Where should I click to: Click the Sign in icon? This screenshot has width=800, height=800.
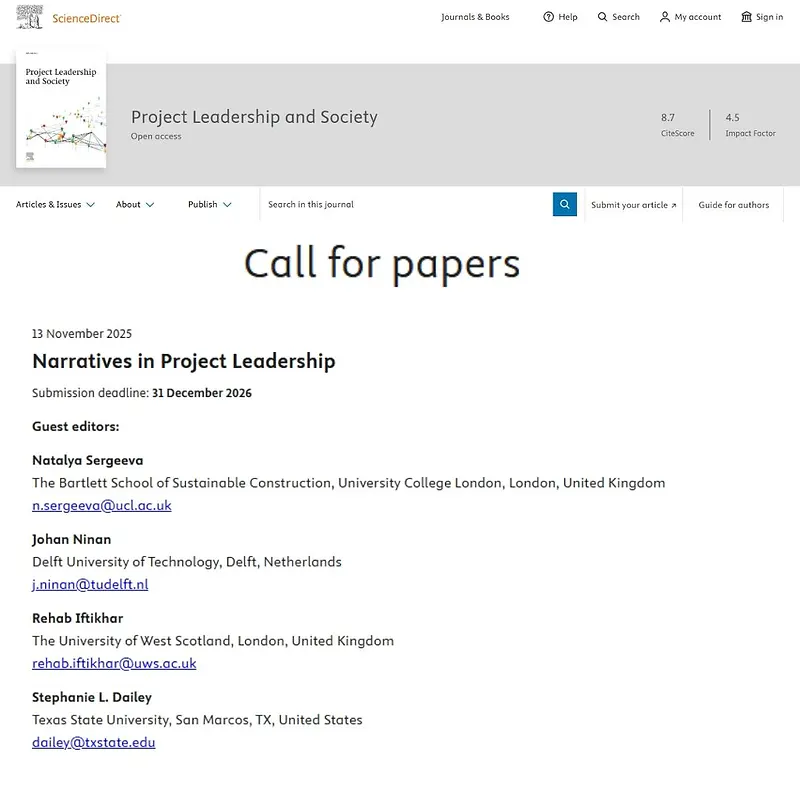pos(761,17)
